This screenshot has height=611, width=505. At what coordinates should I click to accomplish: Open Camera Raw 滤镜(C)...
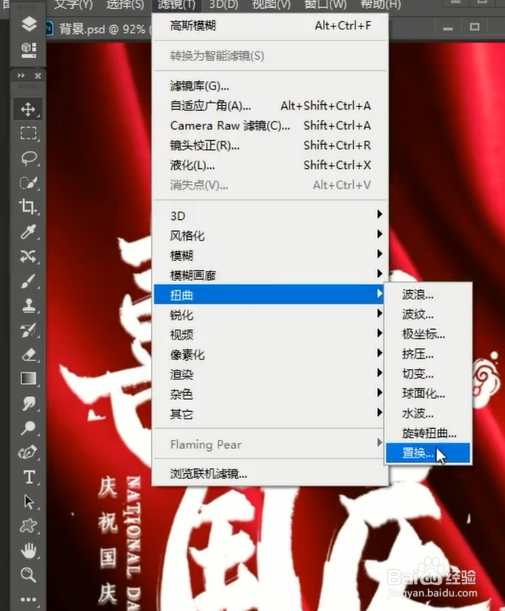[x=270, y=125]
